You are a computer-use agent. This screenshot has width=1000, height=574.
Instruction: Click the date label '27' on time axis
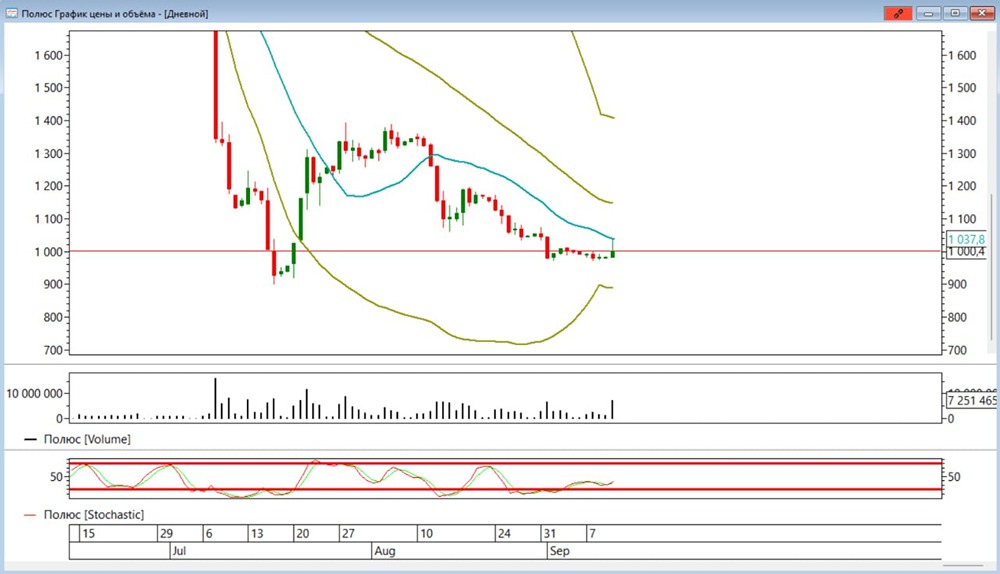click(348, 533)
